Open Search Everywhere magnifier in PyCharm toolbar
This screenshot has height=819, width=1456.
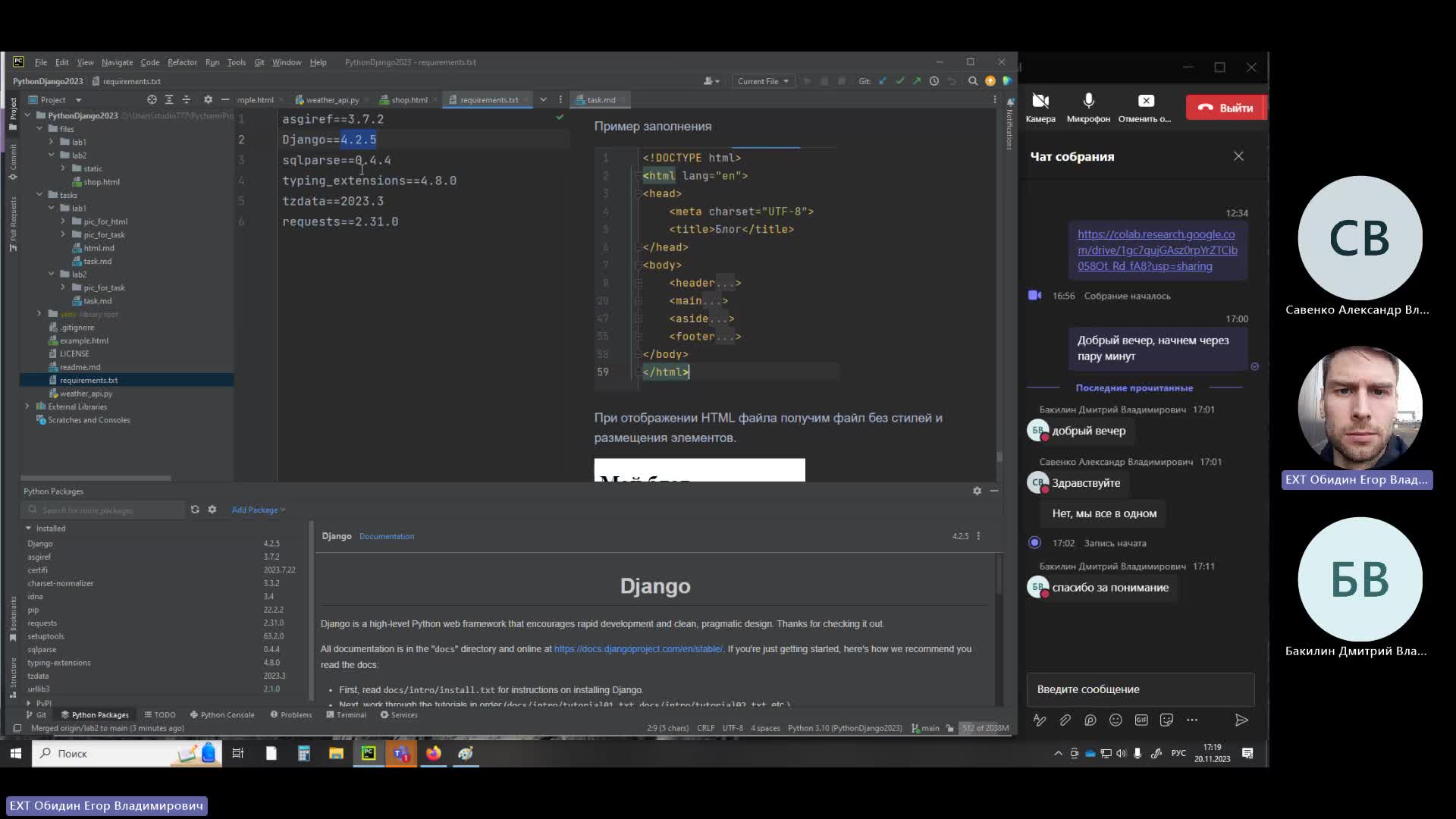pos(973,81)
